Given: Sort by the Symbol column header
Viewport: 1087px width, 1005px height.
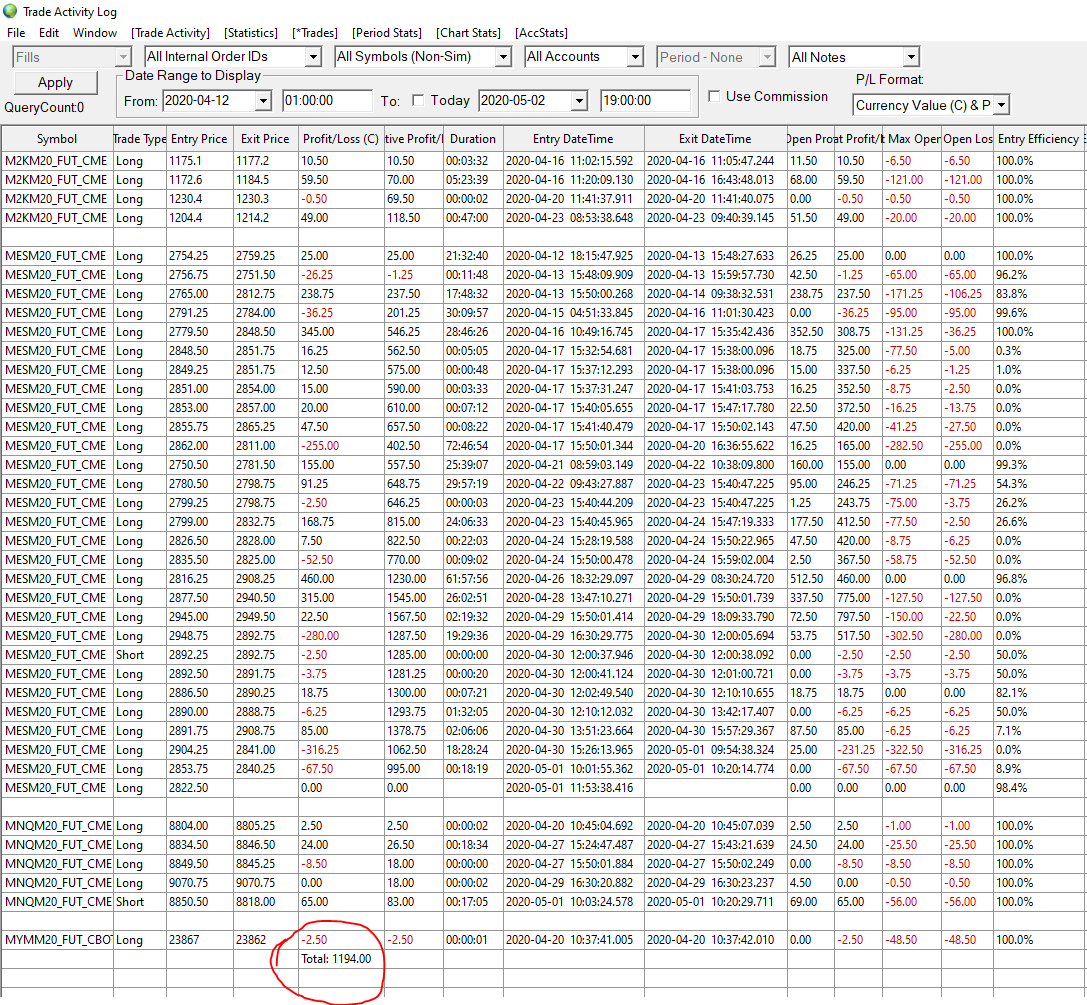Looking at the screenshot, I should [57, 139].
